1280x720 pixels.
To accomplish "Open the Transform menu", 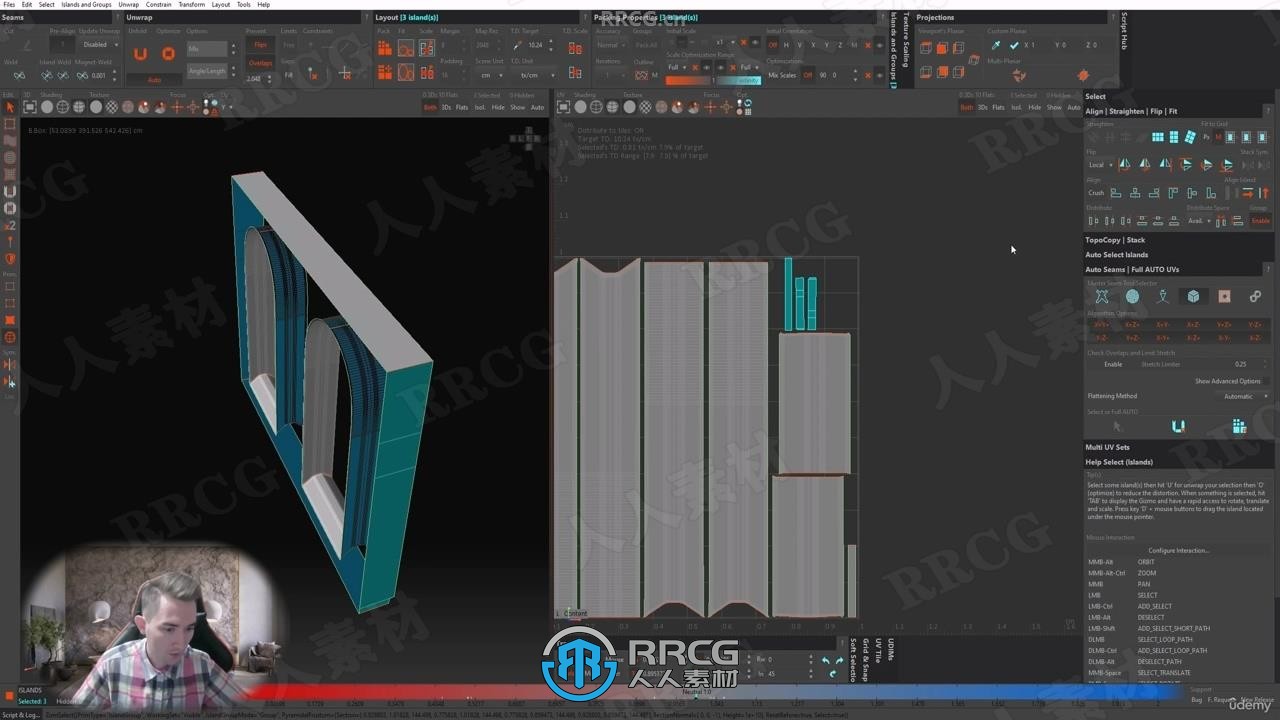I will pyautogui.click(x=191, y=4).
